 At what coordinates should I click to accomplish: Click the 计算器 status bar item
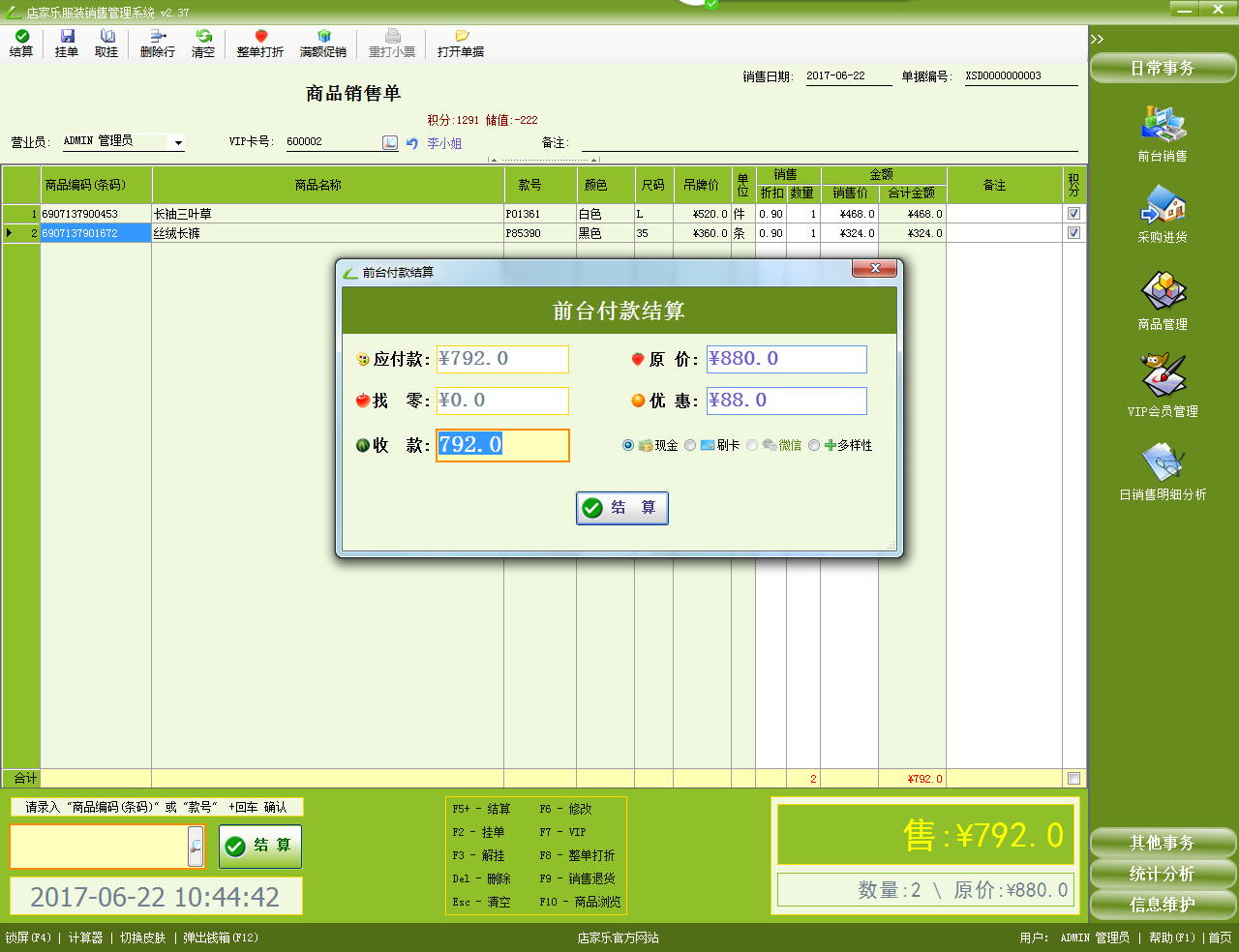coord(85,937)
